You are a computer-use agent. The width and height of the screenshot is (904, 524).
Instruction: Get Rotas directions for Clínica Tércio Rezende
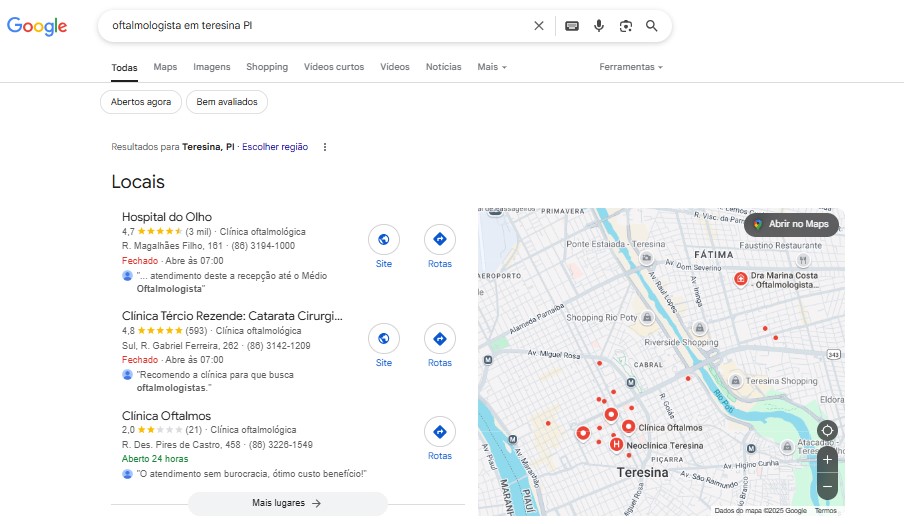(440, 338)
